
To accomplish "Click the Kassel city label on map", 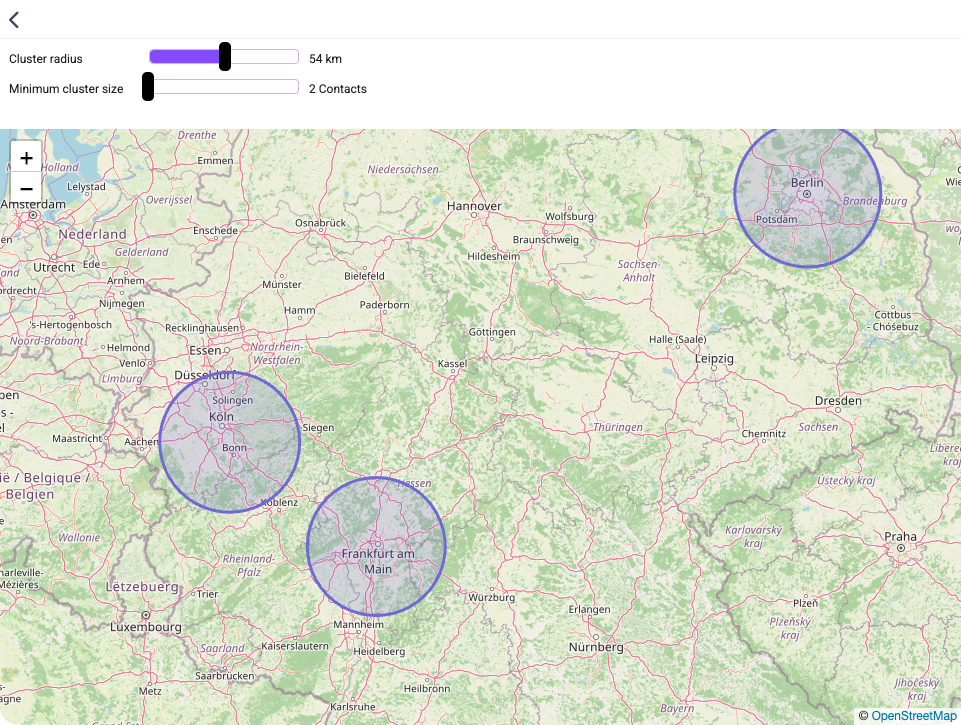I will 452,363.
